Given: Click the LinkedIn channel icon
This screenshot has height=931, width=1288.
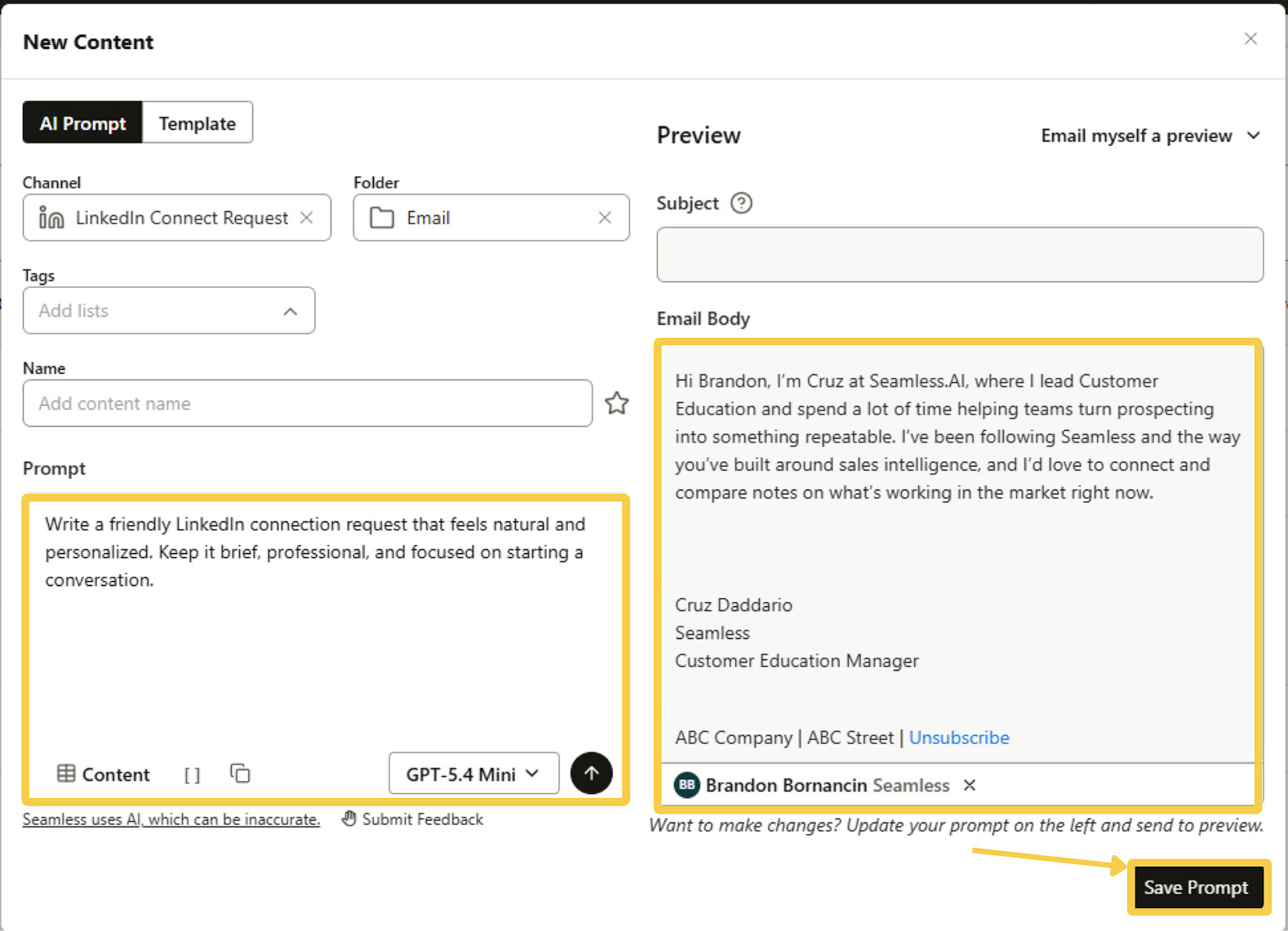Looking at the screenshot, I should 51,218.
